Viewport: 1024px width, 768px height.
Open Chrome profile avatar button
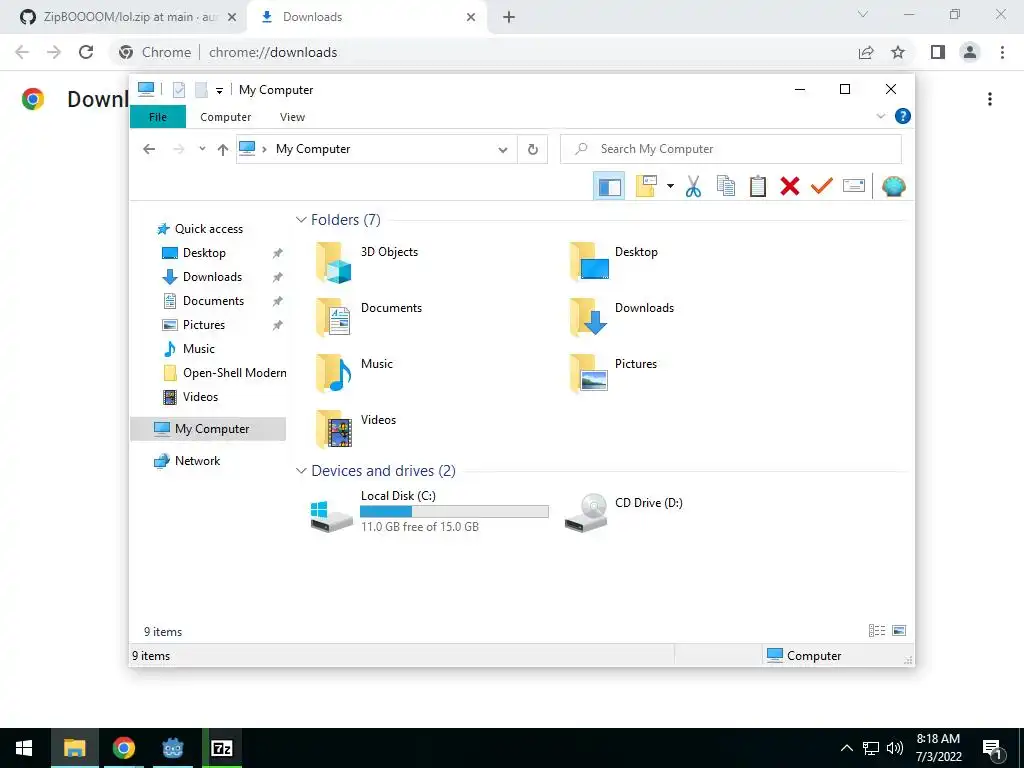(x=970, y=52)
